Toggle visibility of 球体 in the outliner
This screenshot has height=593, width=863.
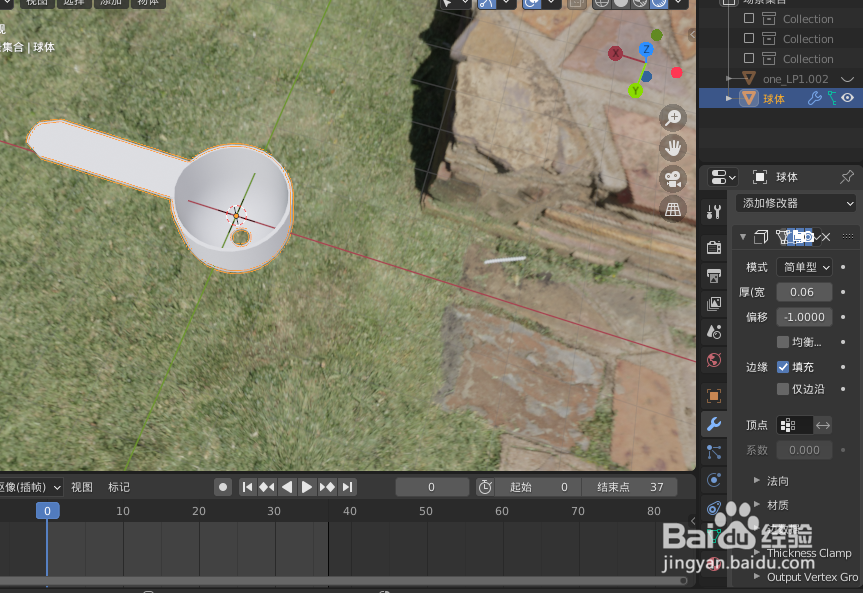click(848, 98)
